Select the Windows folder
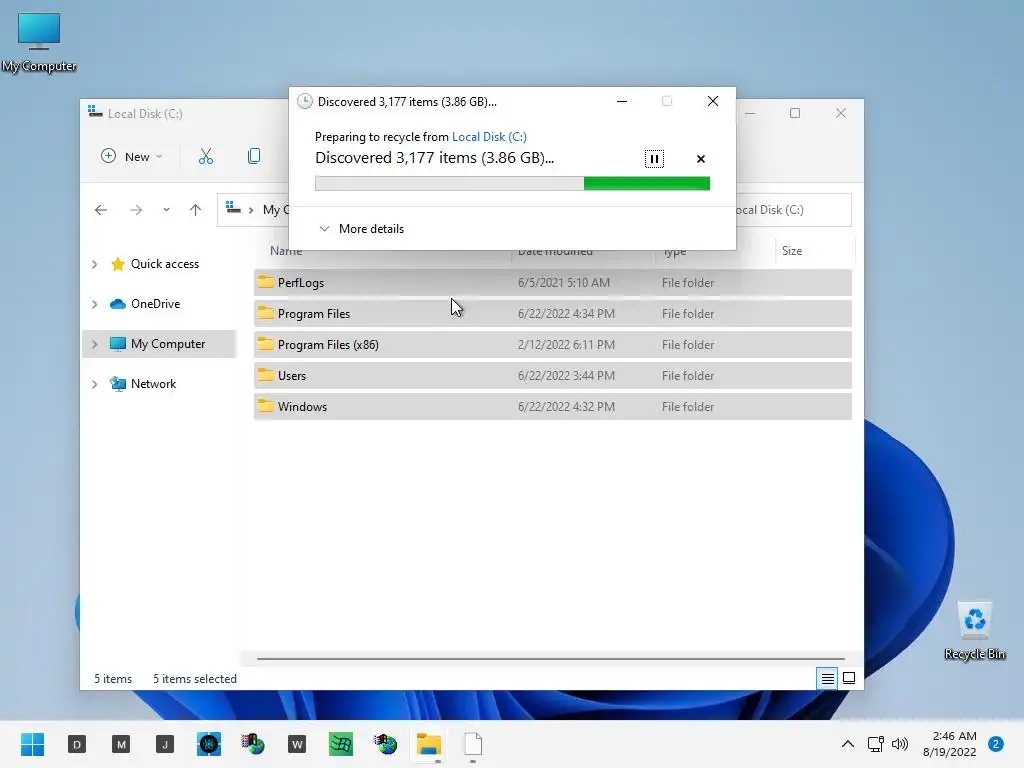 [552, 406]
